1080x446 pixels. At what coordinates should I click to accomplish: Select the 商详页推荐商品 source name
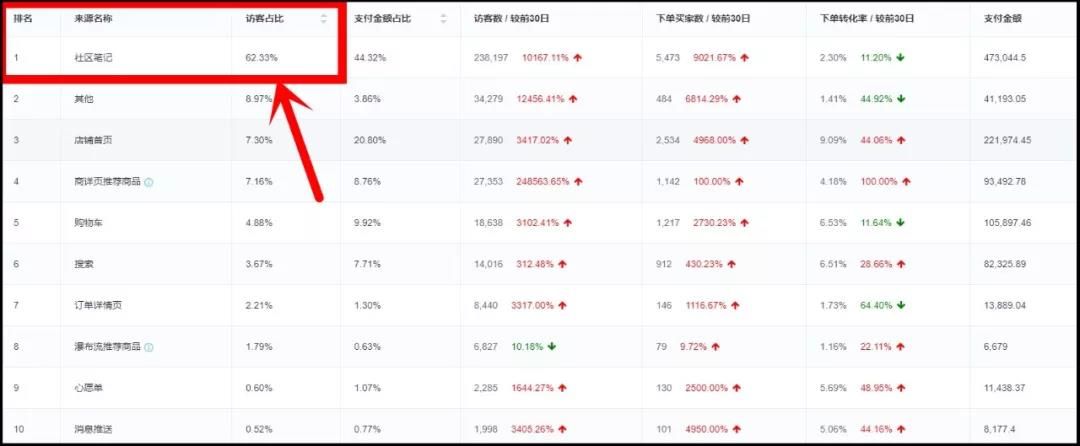107,182
